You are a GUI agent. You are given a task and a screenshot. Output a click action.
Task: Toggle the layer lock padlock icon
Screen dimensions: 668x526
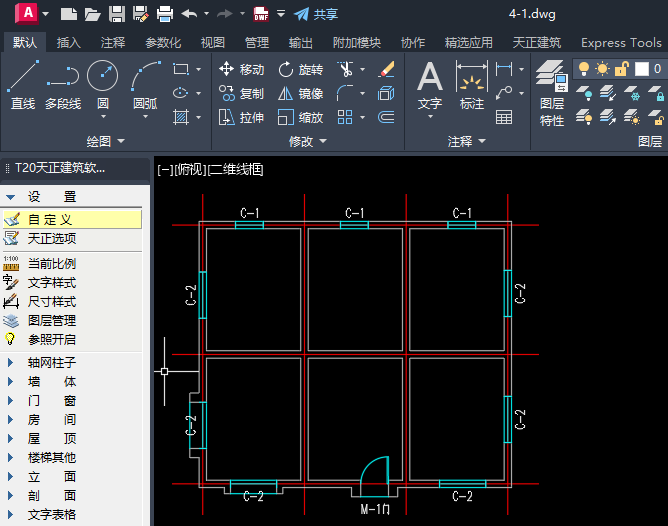click(621, 69)
